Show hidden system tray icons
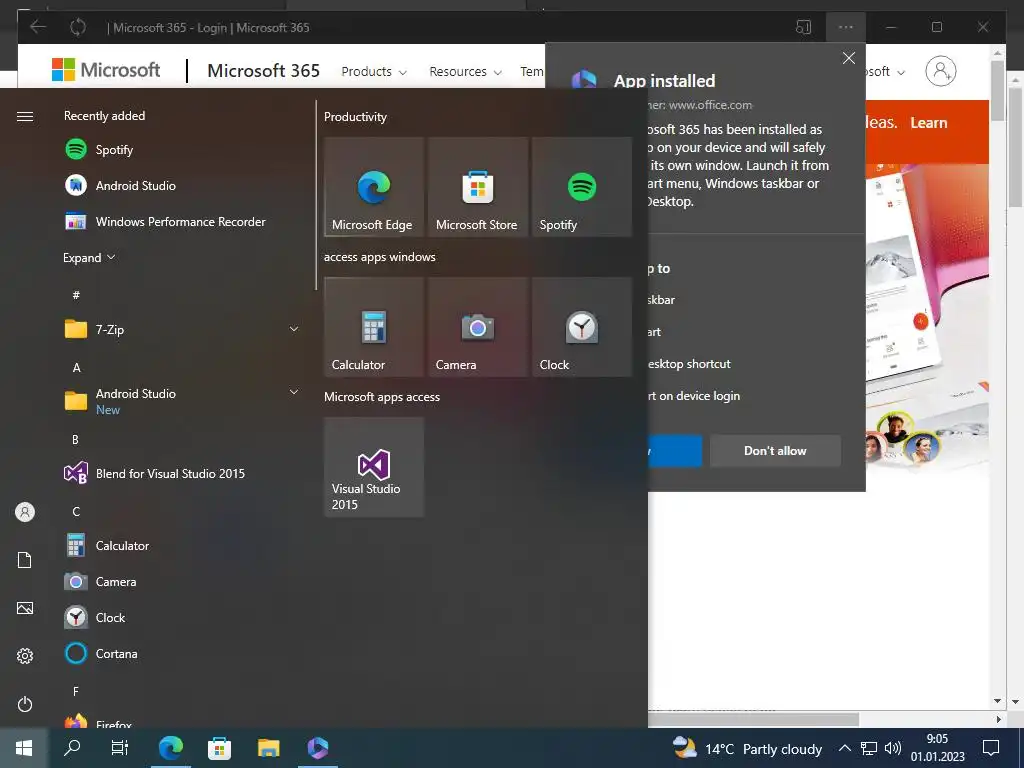The height and width of the screenshot is (768, 1024). (x=844, y=748)
